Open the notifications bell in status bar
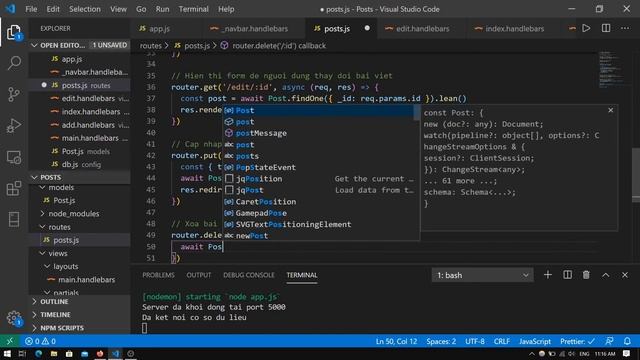Viewport: 640px width, 360px height. pyautogui.click(x=627, y=341)
